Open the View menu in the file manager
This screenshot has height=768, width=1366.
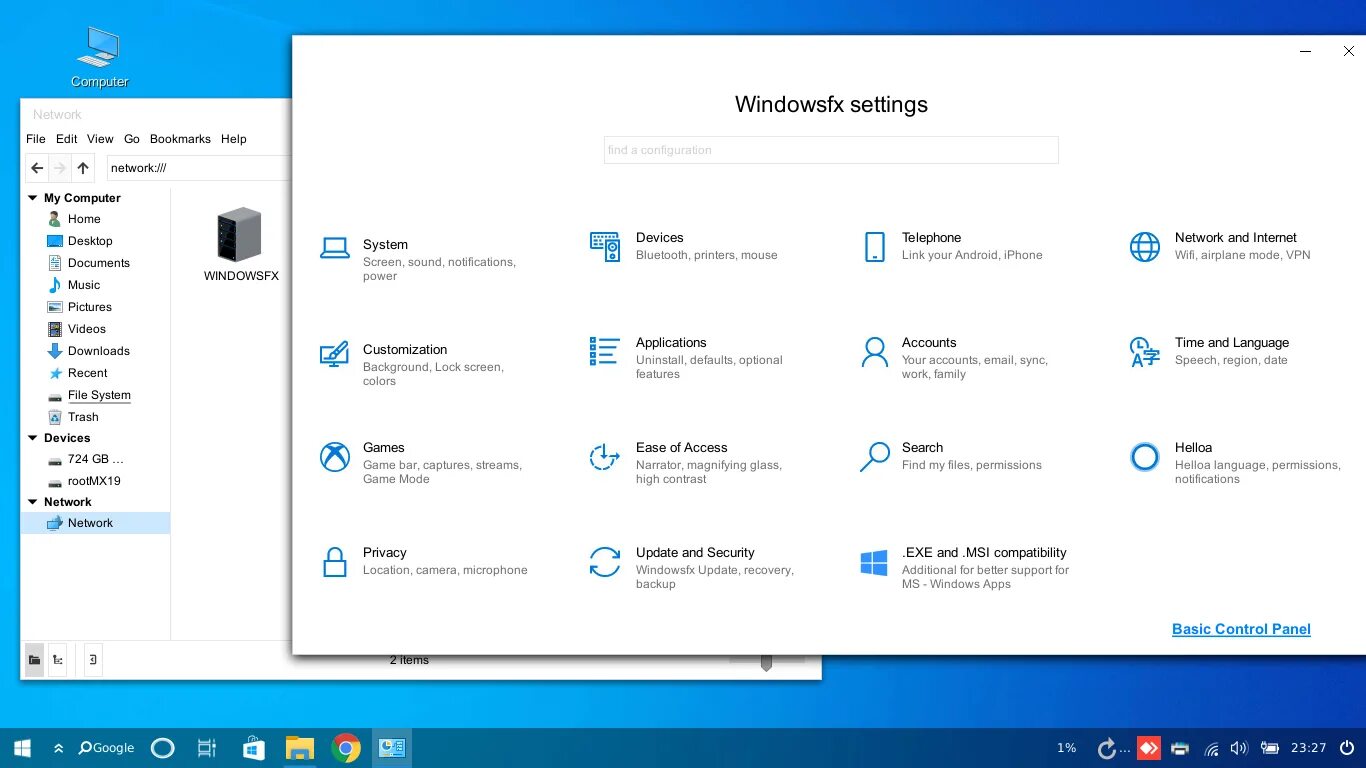tap(99, 139)
